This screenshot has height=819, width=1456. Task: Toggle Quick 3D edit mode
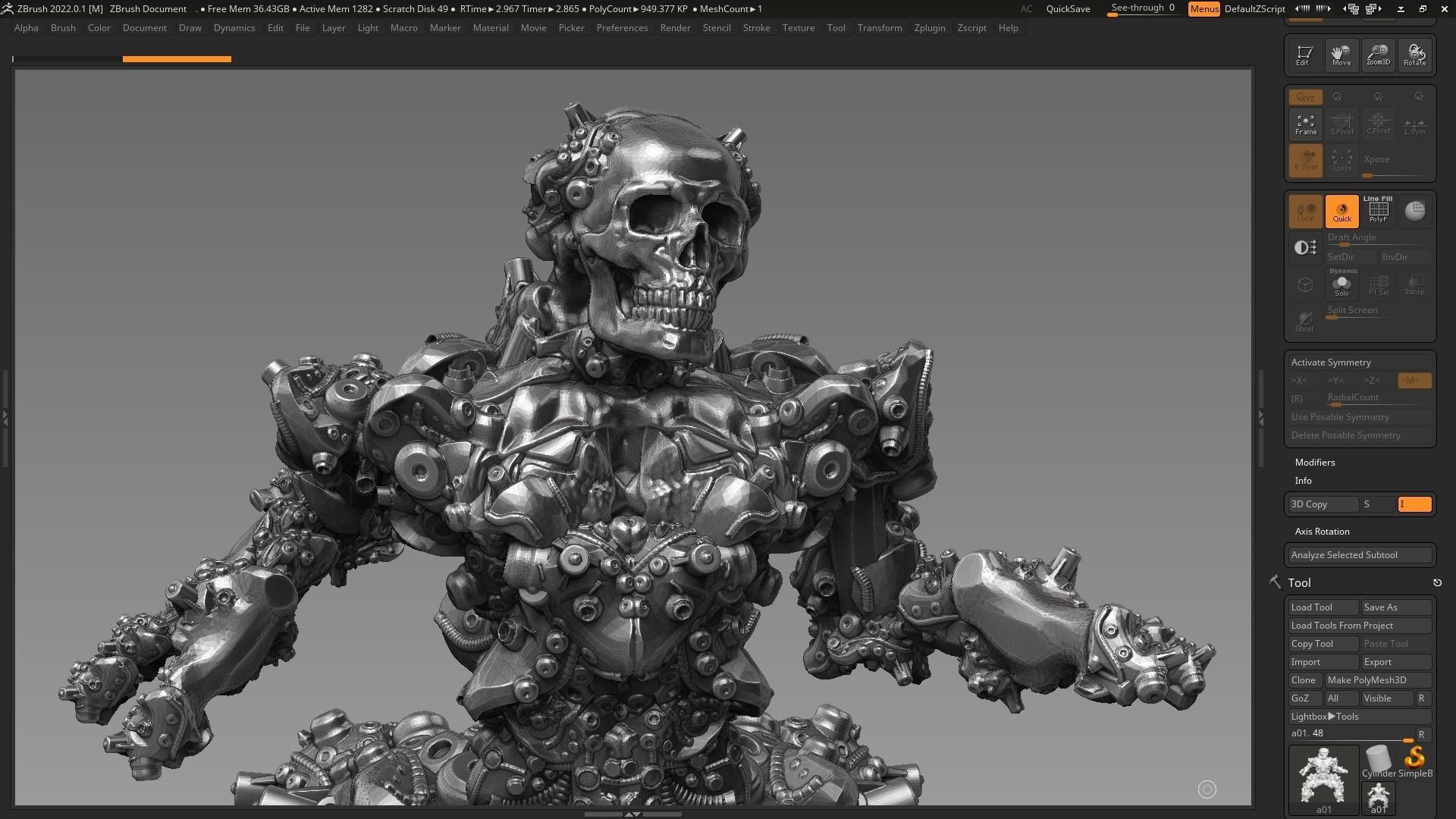1341,211
